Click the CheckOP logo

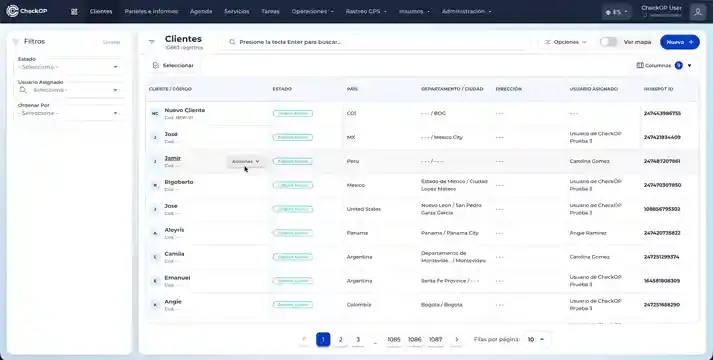[x=27, y=11]
